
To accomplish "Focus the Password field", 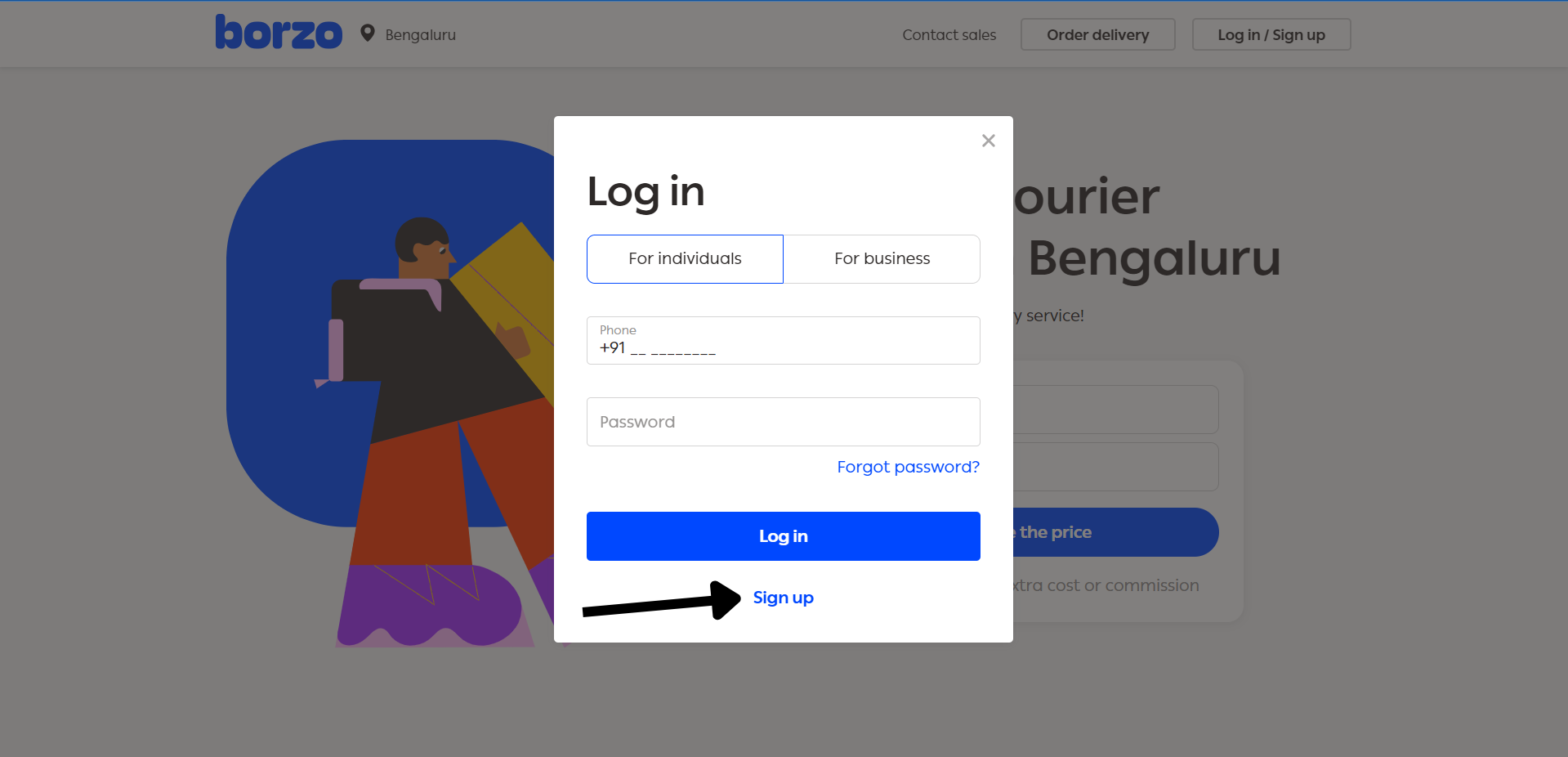I will 783,422.
